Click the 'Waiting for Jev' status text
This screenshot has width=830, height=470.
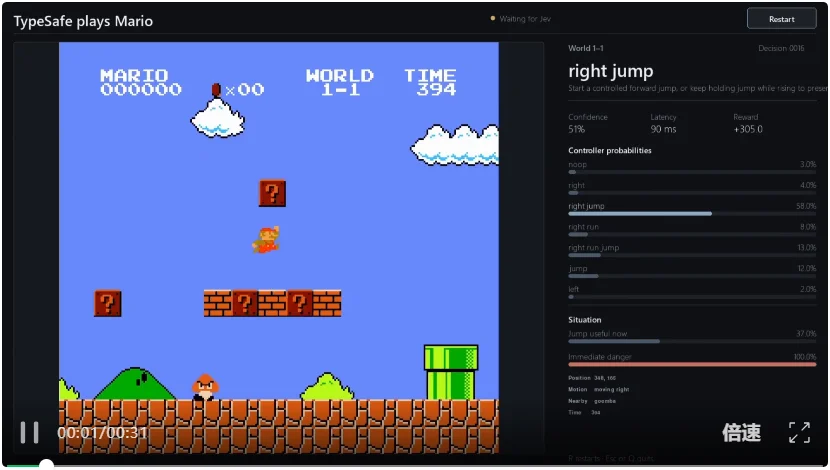point(525,19)
